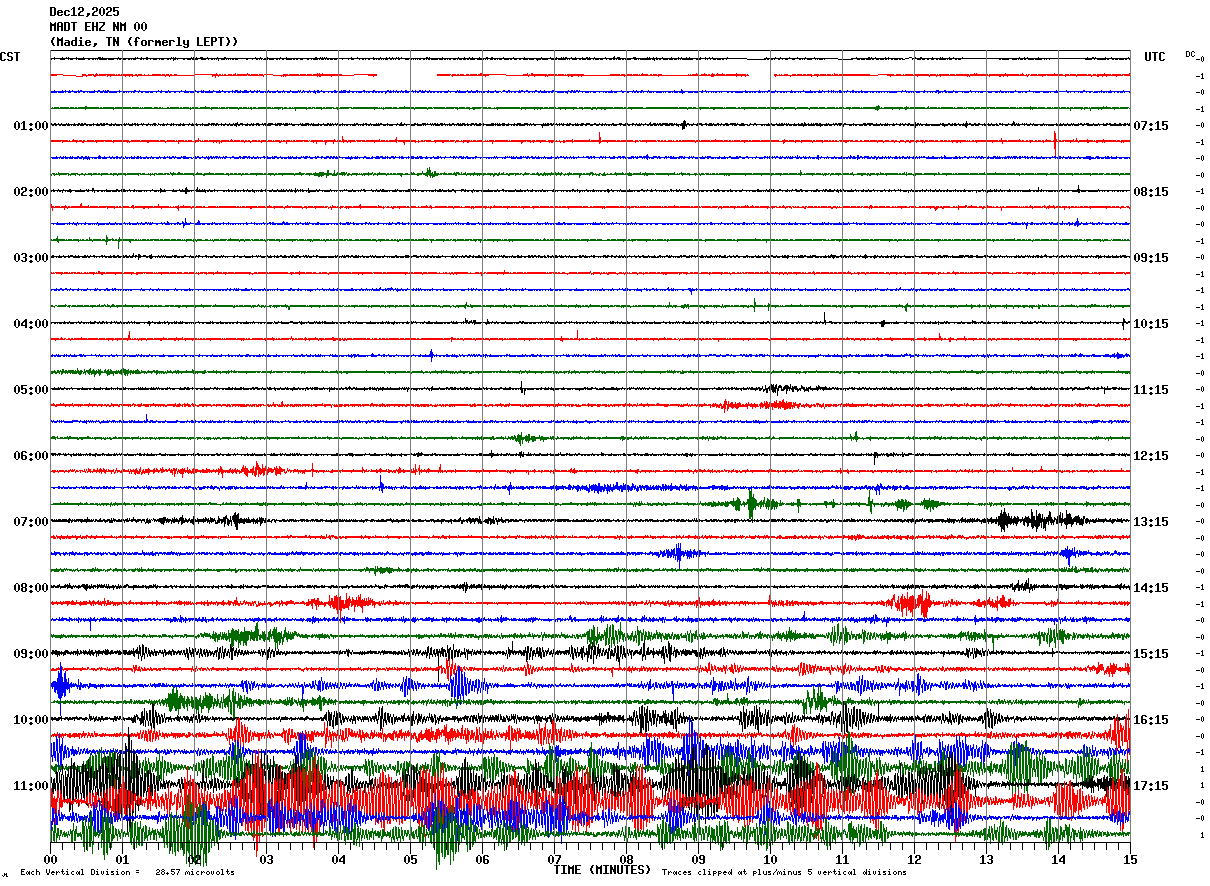Select the 06:00 CST time label
The width and height of the screenshot is (1210, 886).
31,456
